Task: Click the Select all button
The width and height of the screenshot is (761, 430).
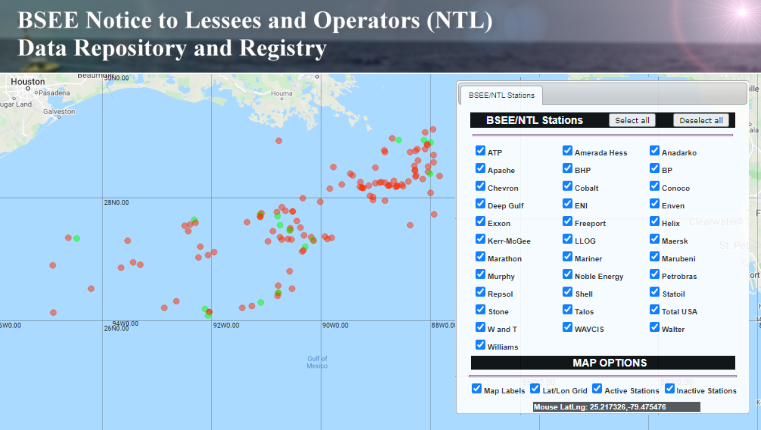Action: point(632,120)
